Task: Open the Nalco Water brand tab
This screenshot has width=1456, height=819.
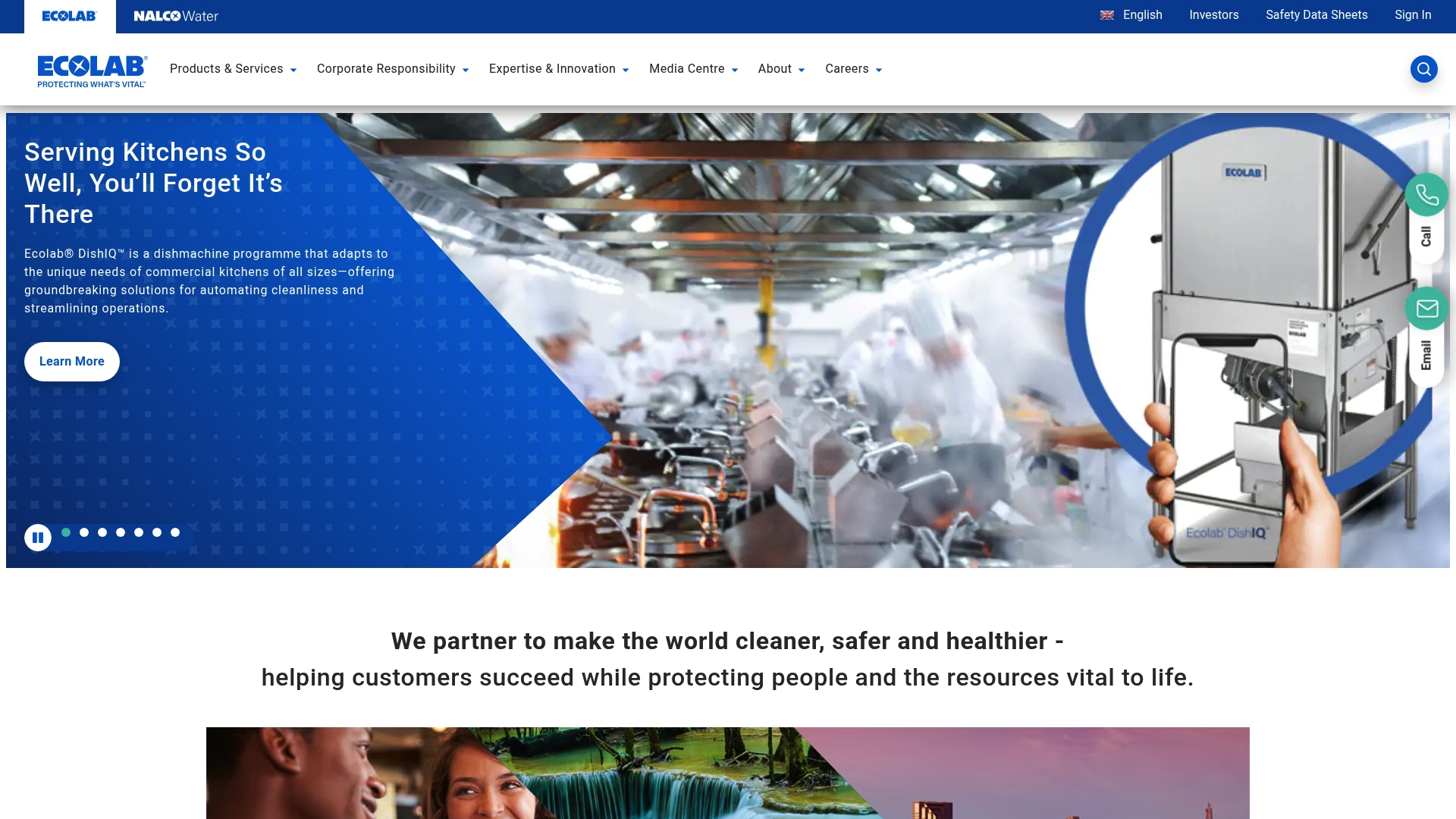Action: [x=176, y=16]
